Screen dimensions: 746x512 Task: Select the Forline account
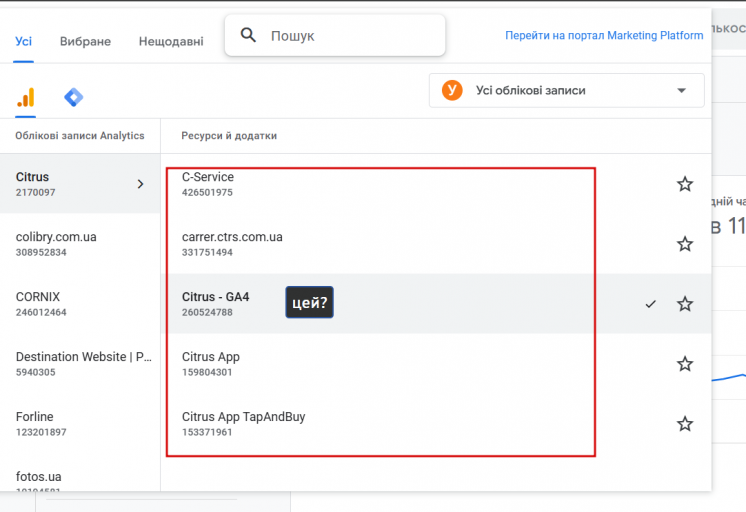[80, 423]
